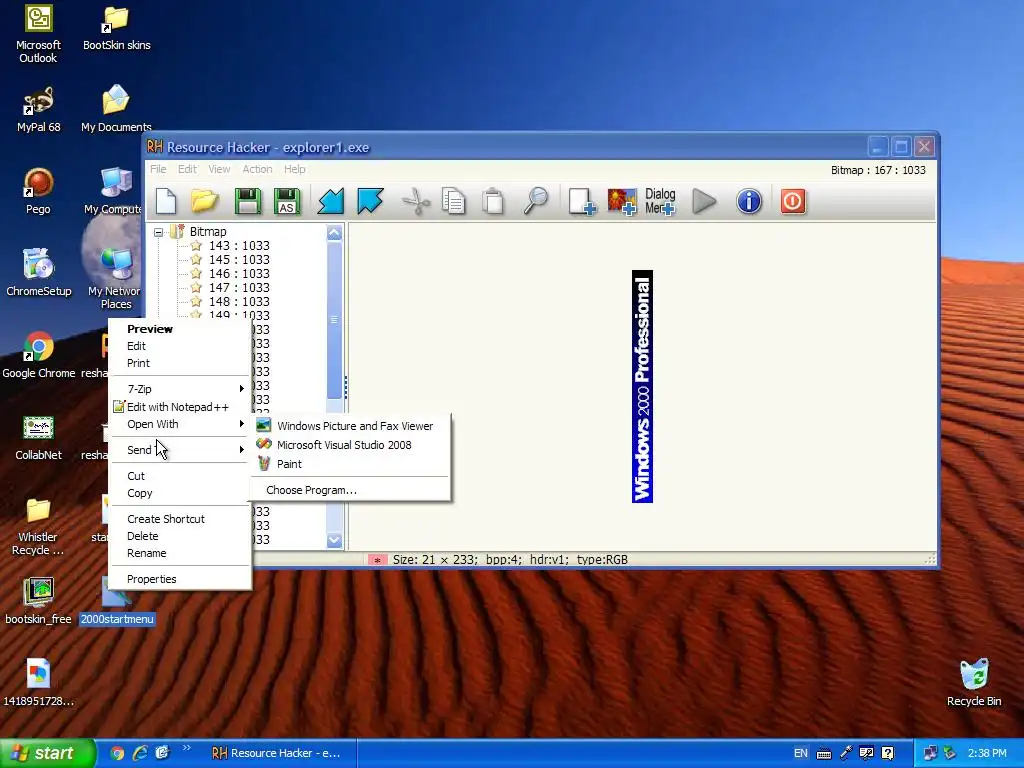Click the Resource Hacker taskbar button
The width and height of the screenshot is (1024, 768).
[x=280, y=753]
